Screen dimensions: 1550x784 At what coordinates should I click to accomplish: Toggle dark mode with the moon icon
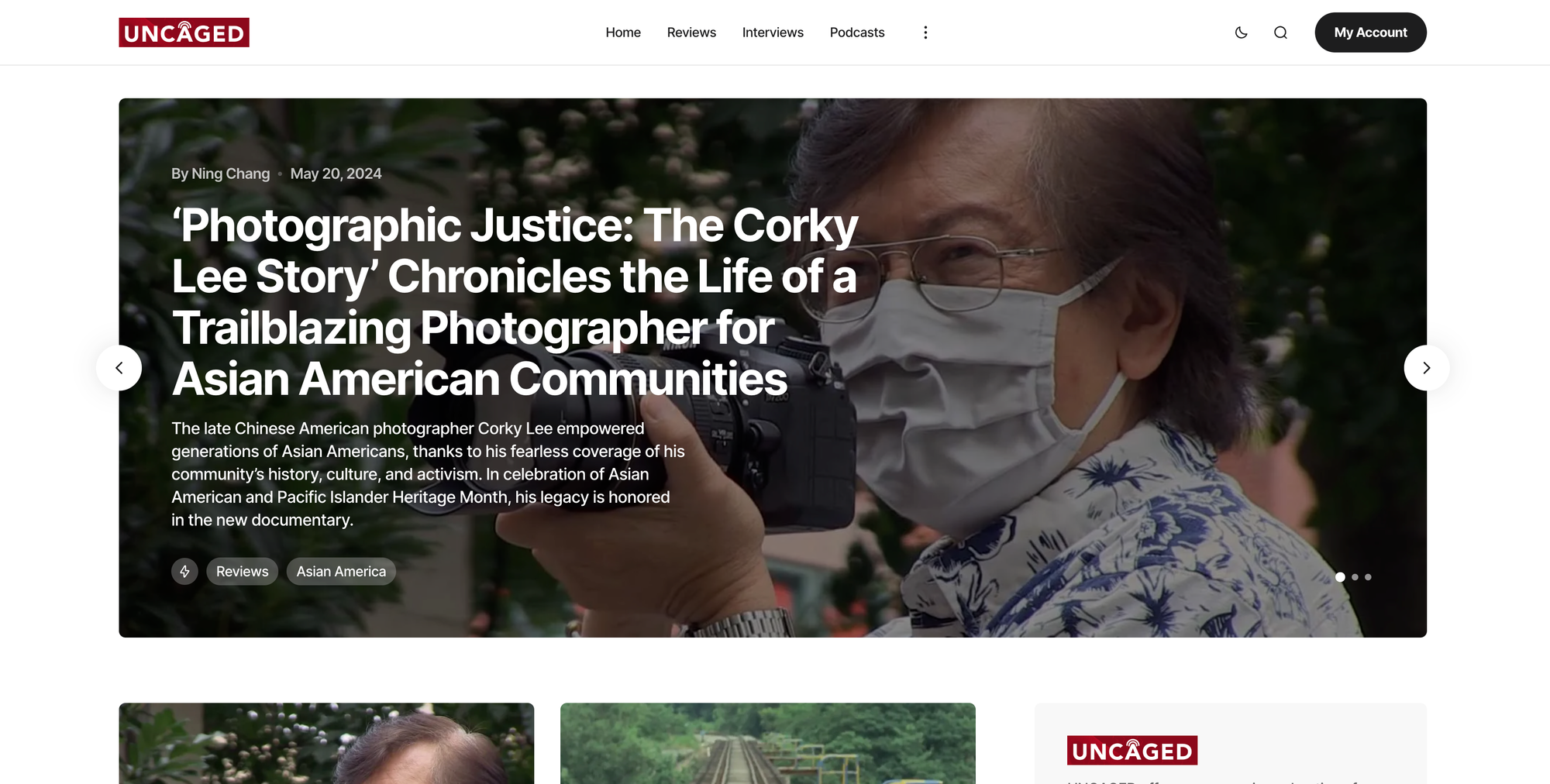click(1241, 33)
